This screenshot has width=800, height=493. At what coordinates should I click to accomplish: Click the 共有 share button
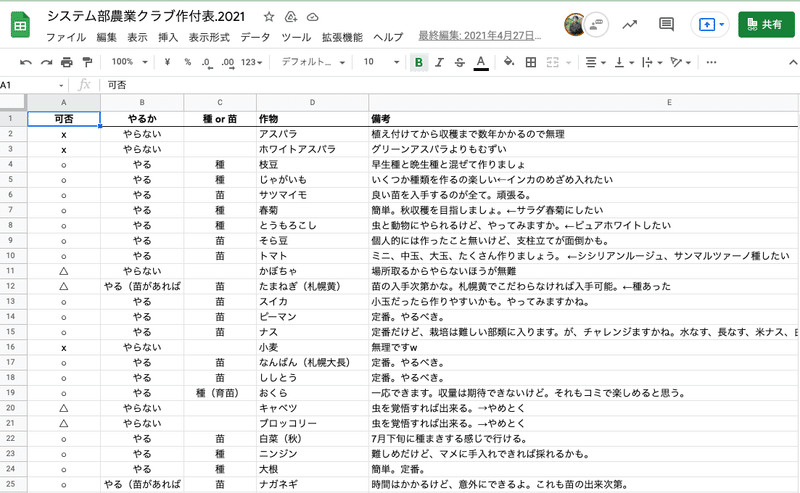766,24
